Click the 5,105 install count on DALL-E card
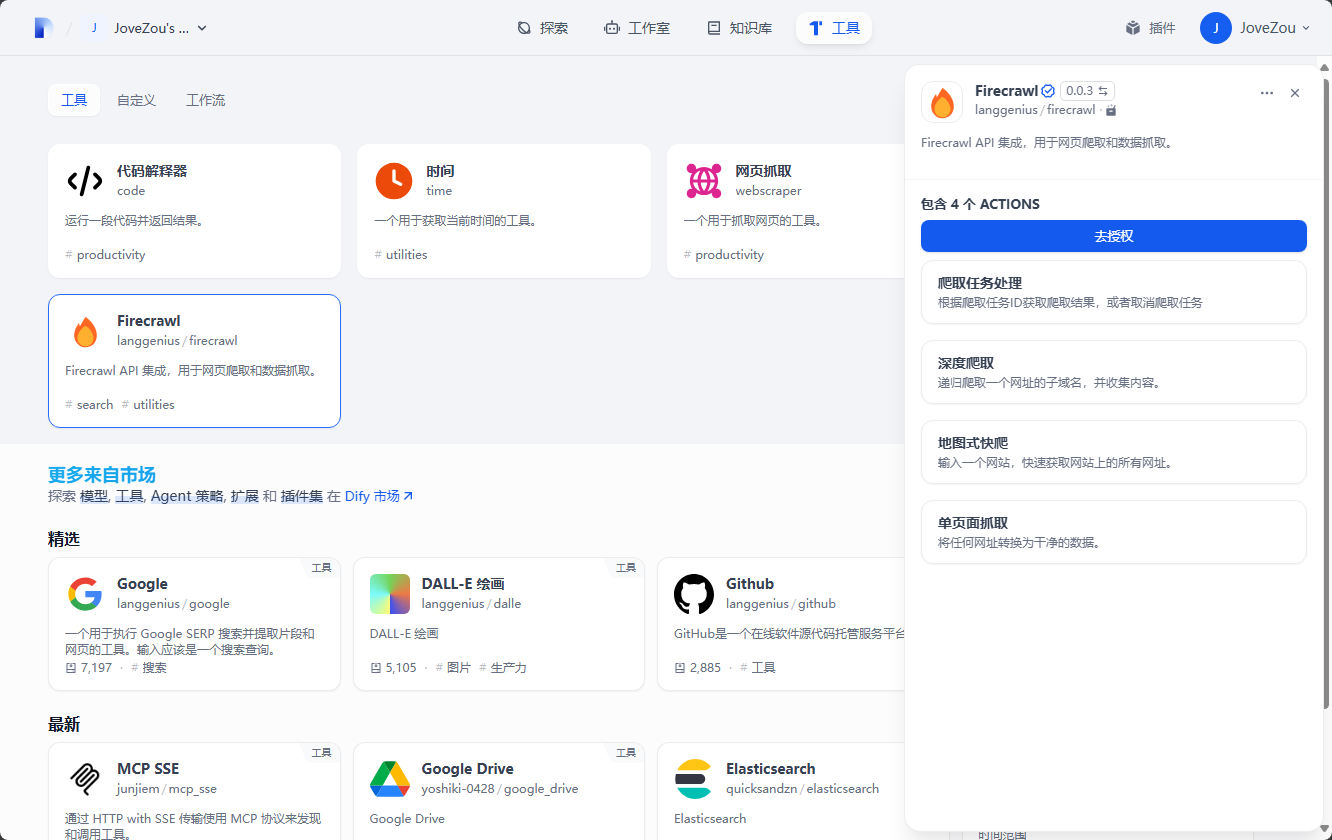The height and width of the screenshot is (840, 1332). 394,667
